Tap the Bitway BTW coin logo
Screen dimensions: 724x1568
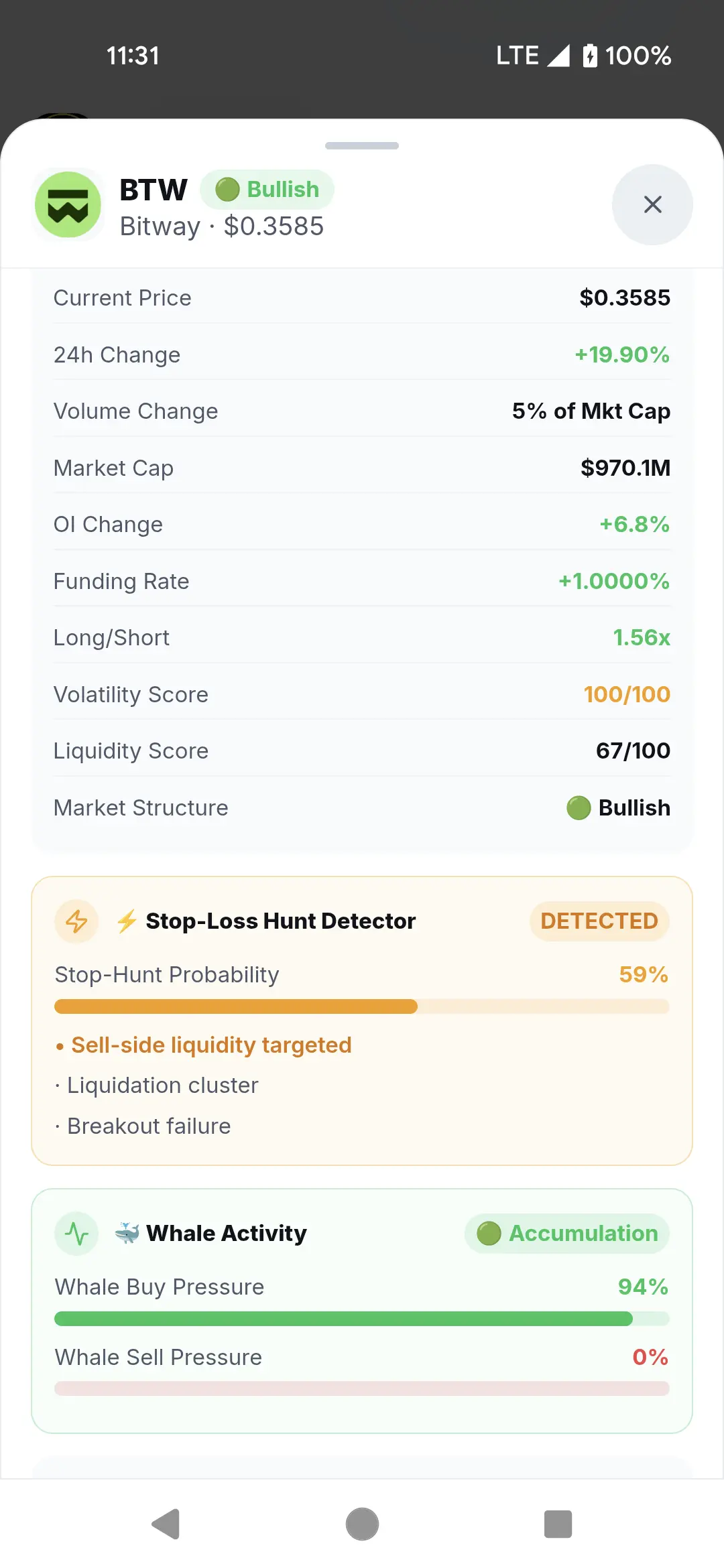pyautogui.click(x=68, y=204)
